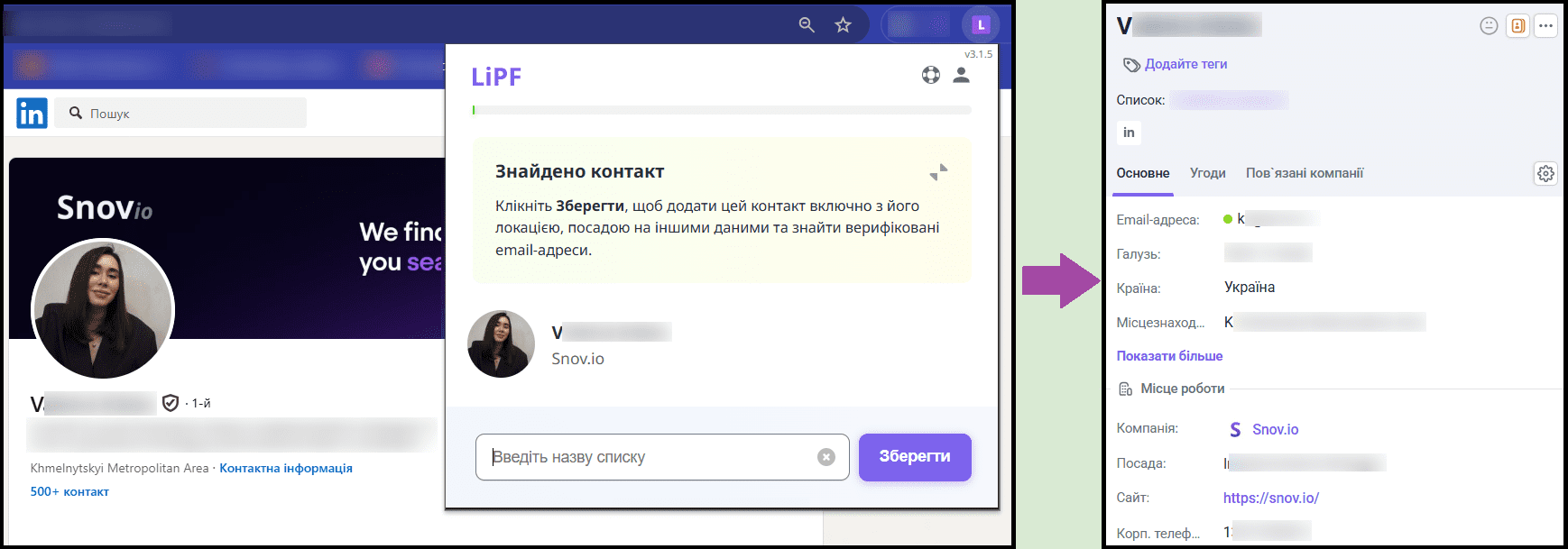Viewport: 1568px width, 549px height.
Task: Click 'Khmelnytskyi Metropolitan Area' location text
Action: pyautogui.click(x=119, y=468)
